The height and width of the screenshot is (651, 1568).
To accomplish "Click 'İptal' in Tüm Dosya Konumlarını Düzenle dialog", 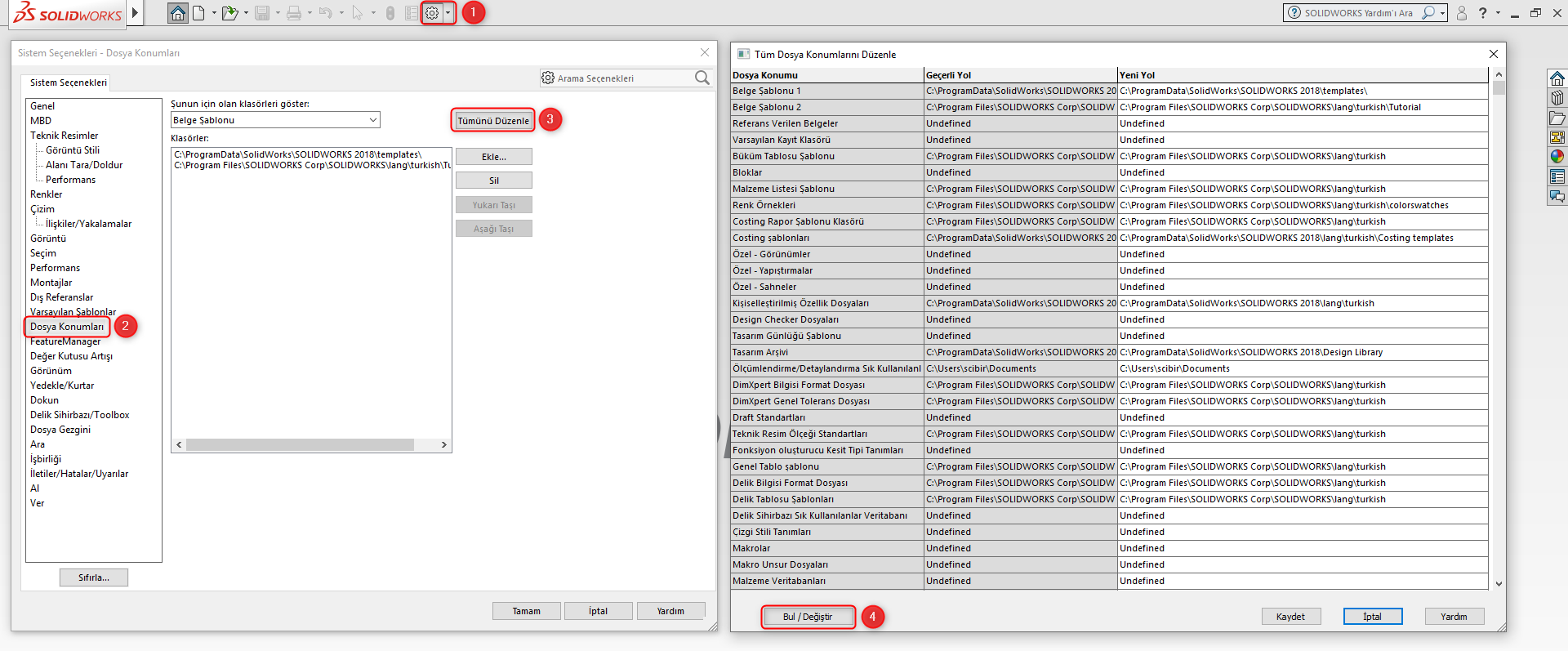I will pos(1373,617).
